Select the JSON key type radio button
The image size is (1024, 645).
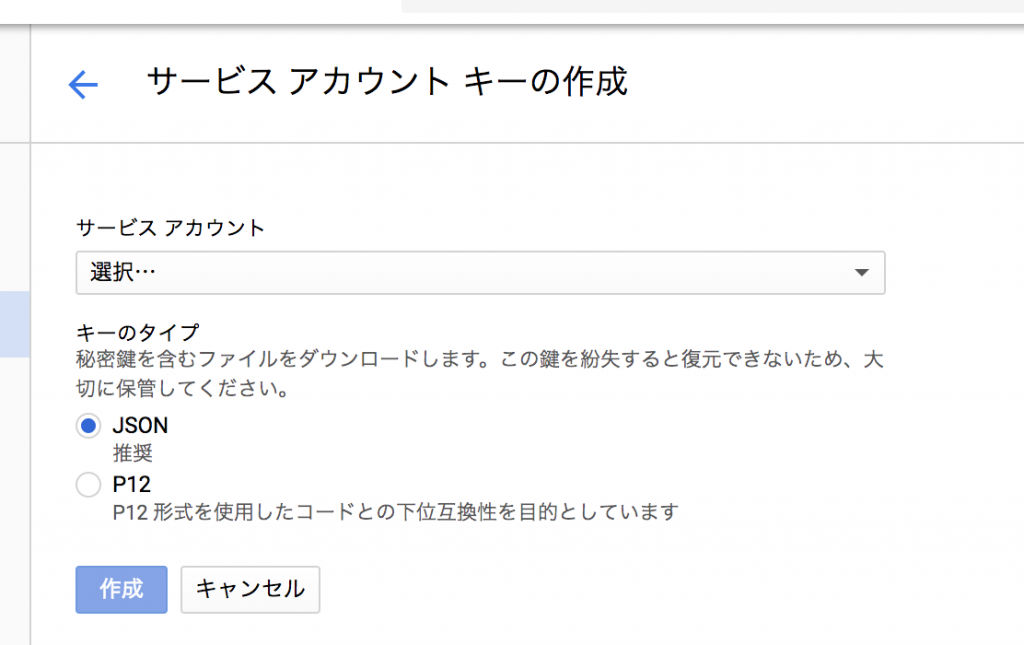[x=88, y=425]
